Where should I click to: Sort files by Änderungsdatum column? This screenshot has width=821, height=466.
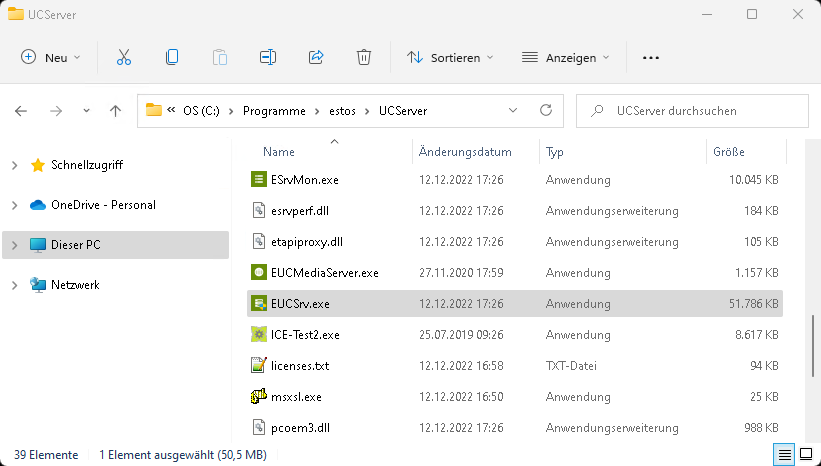[x=465, y=152]
